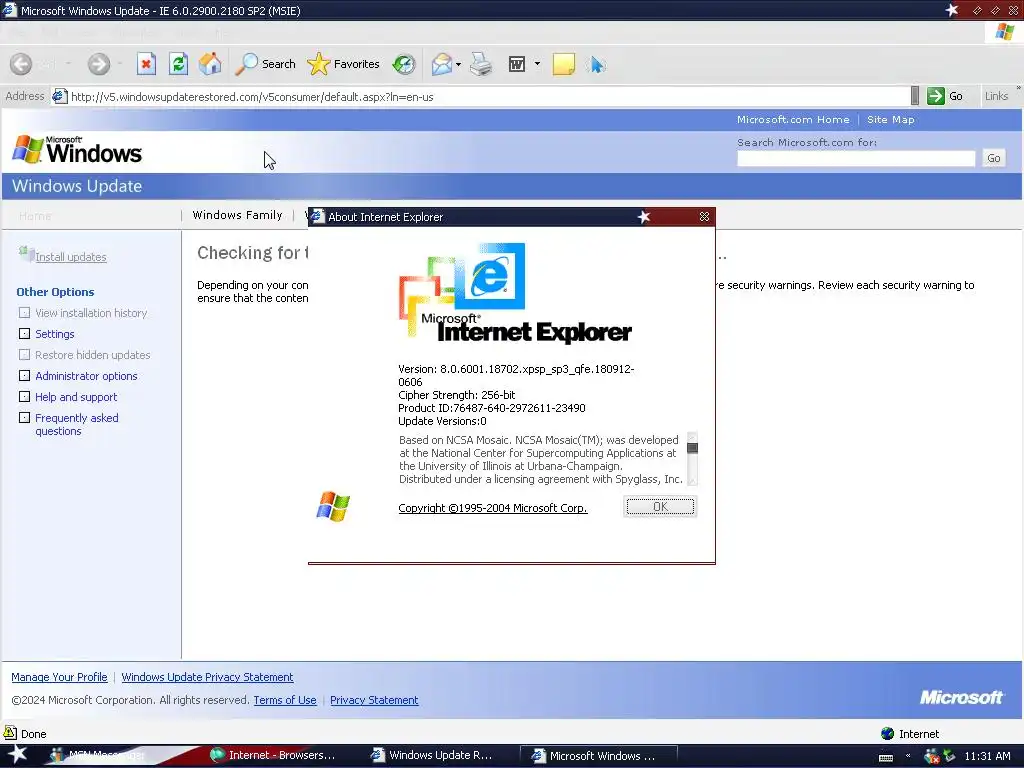Click Restore hidden updates option
Viewport: 1024px width, 768px height.
click(x=93, y=355)
